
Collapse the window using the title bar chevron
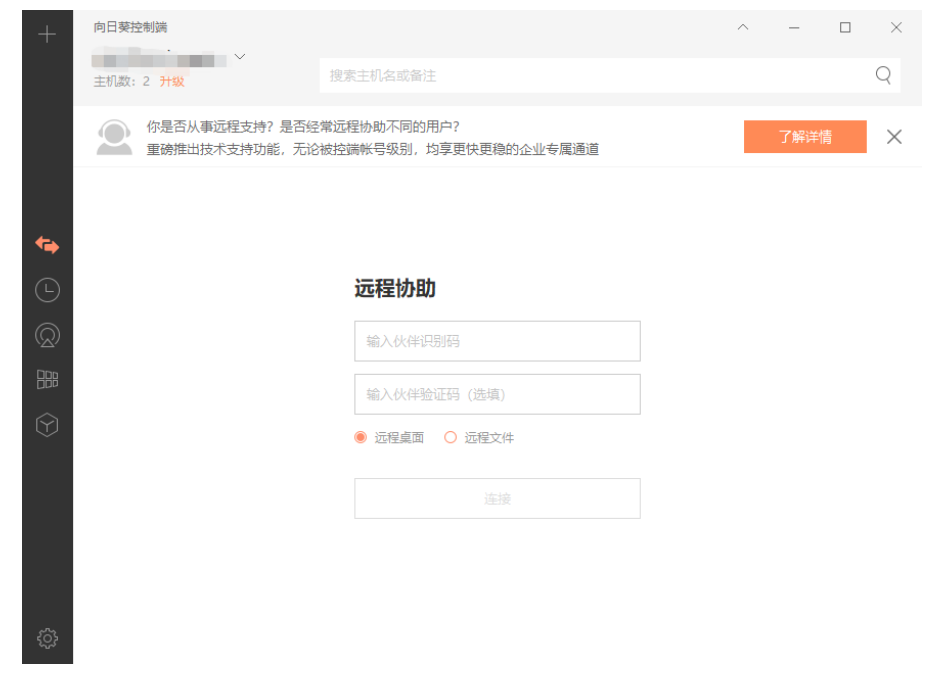tap(743, 28)
